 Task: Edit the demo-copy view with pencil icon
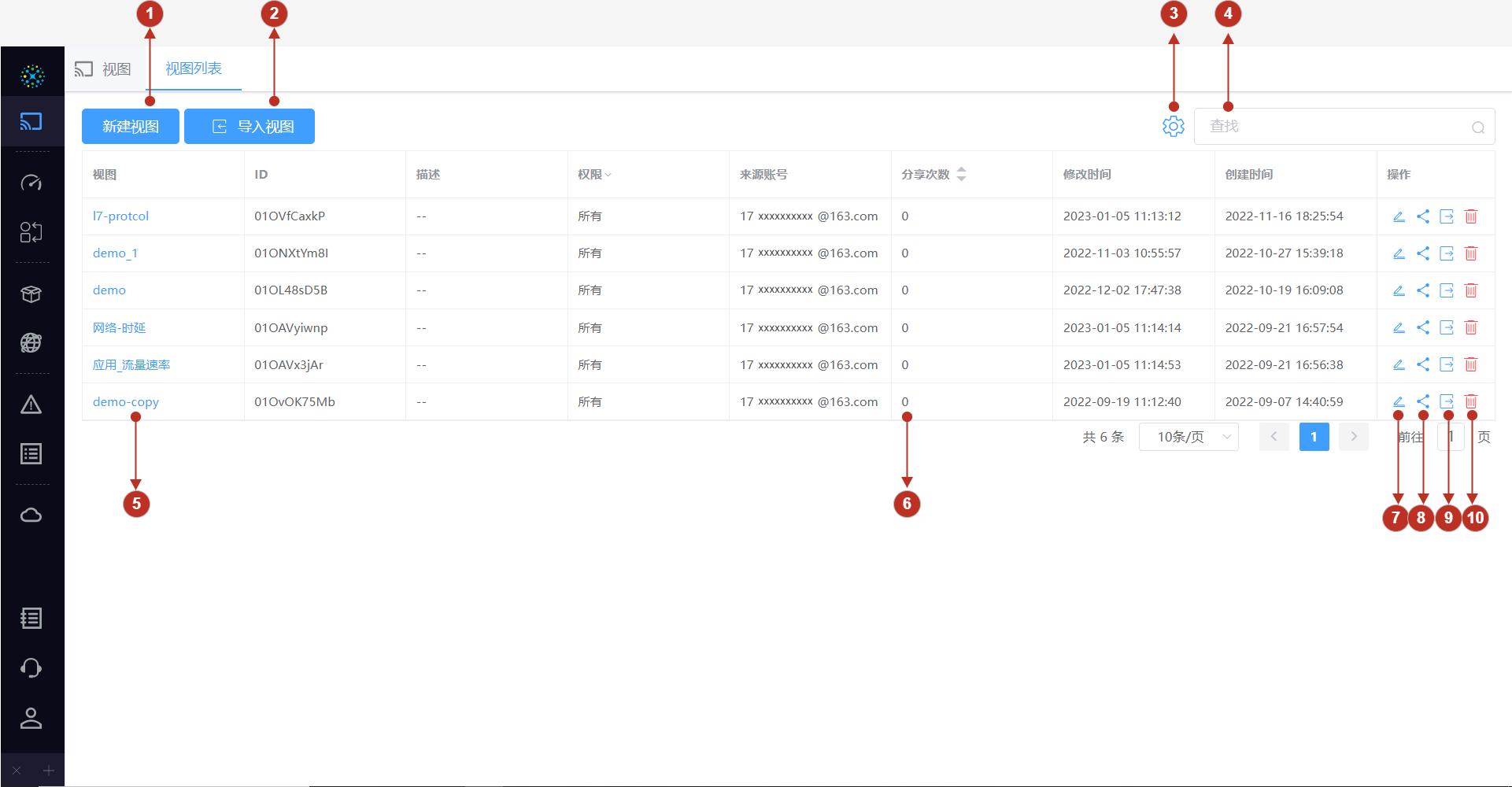tap(1398, 401)
